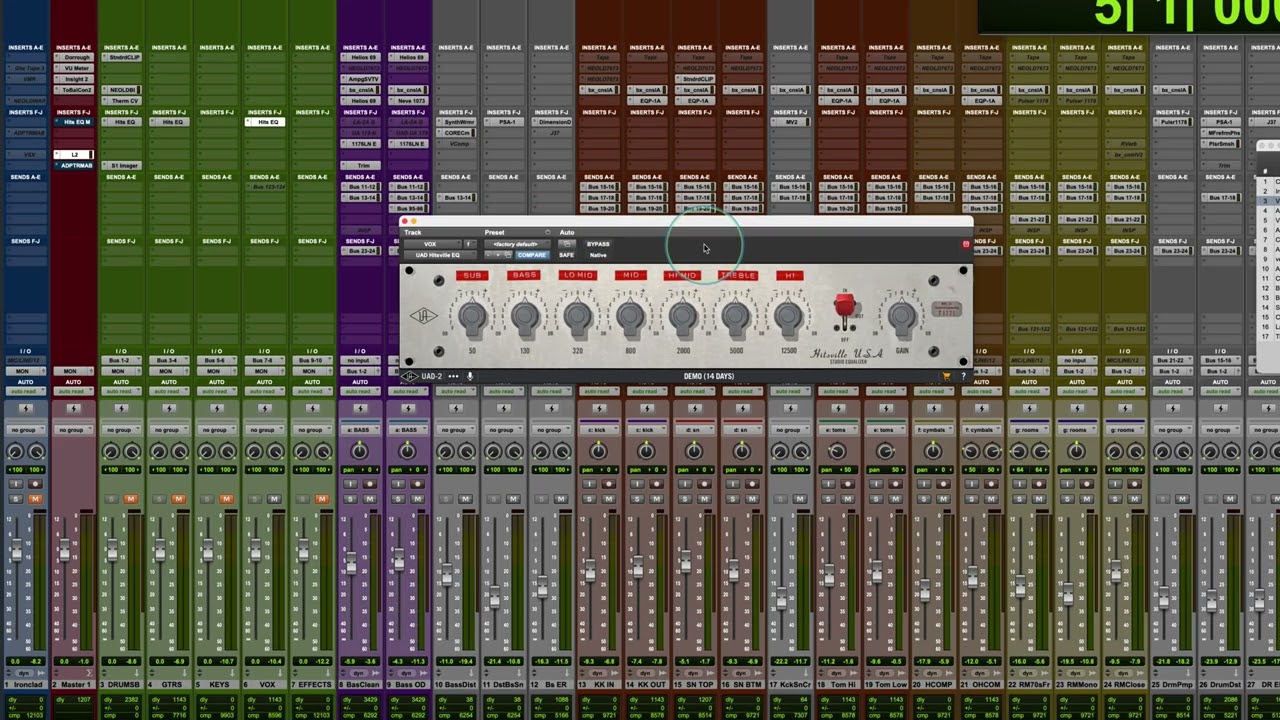This screenshot has height=720, width=1280.
Task: Open the Bus 1-2 output selector on DRUMSB
Action: tap(121, 360)
